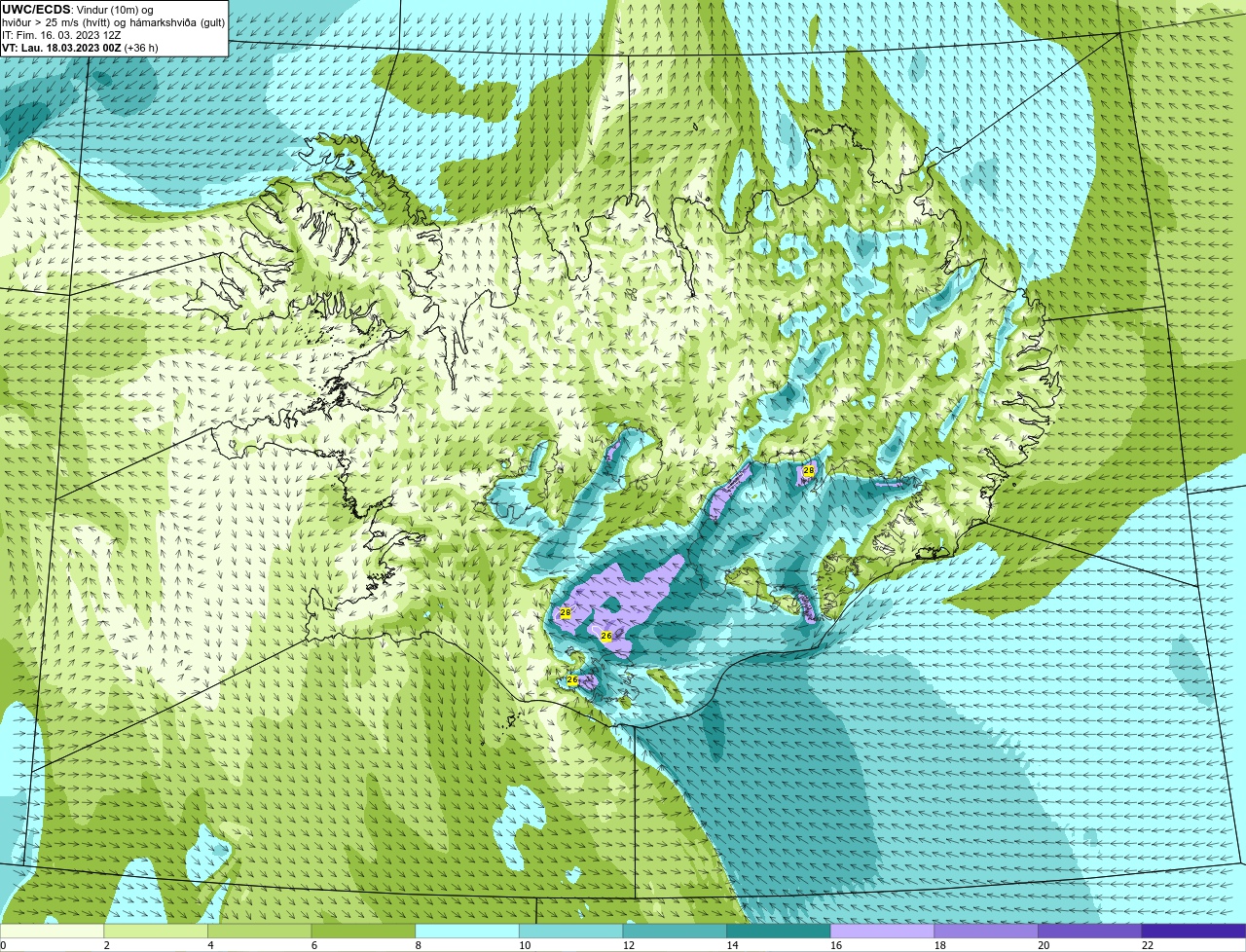Image resolution: width=1246 pixels, height=952 pixels.
Task: Select the 10–12 m/s legend color segment
Action: coord(570,931)
